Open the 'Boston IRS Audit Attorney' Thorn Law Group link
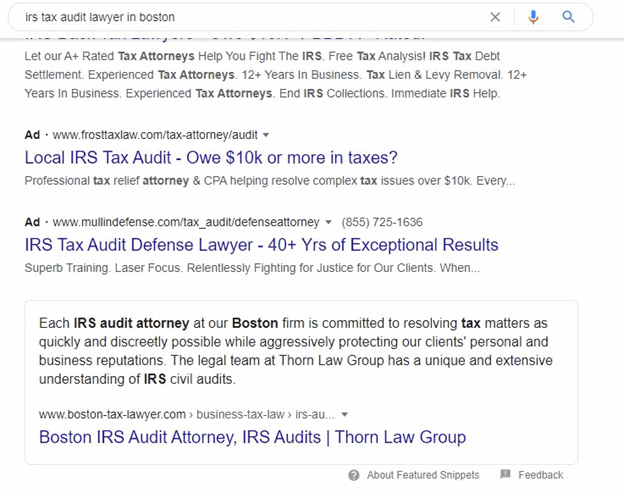624x493 pixels. pos(252,437)
